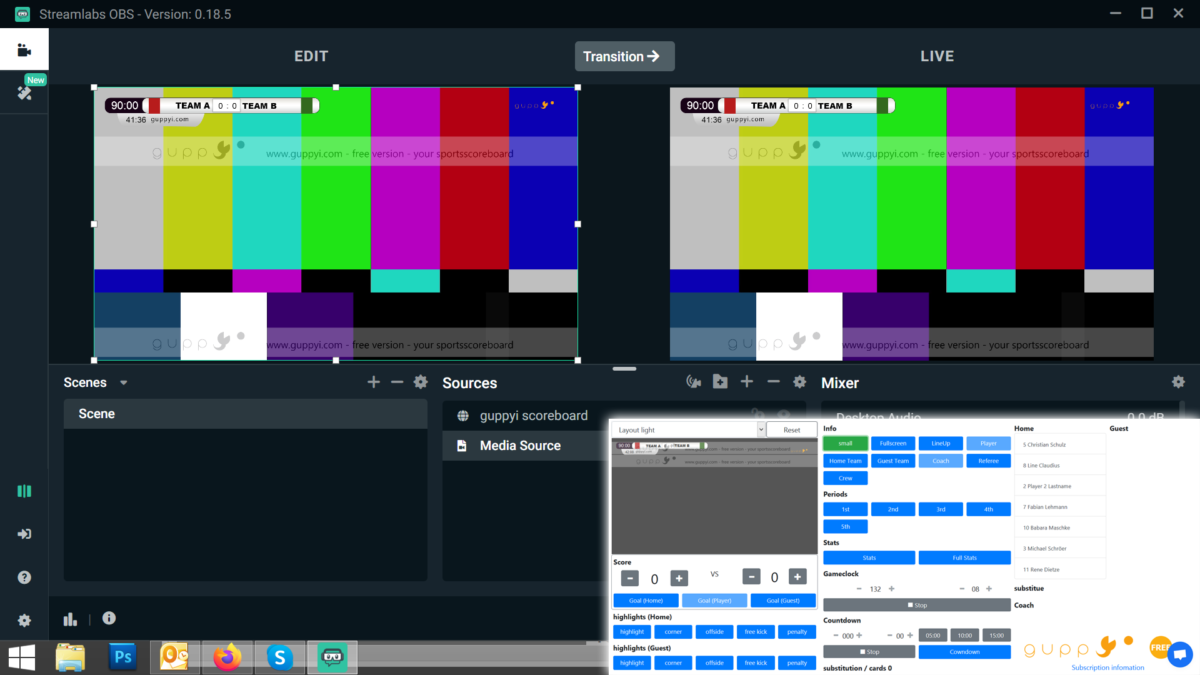Click the add source folder icon
The width and height of the screenshot is (1200, 675).
[720, 382]
